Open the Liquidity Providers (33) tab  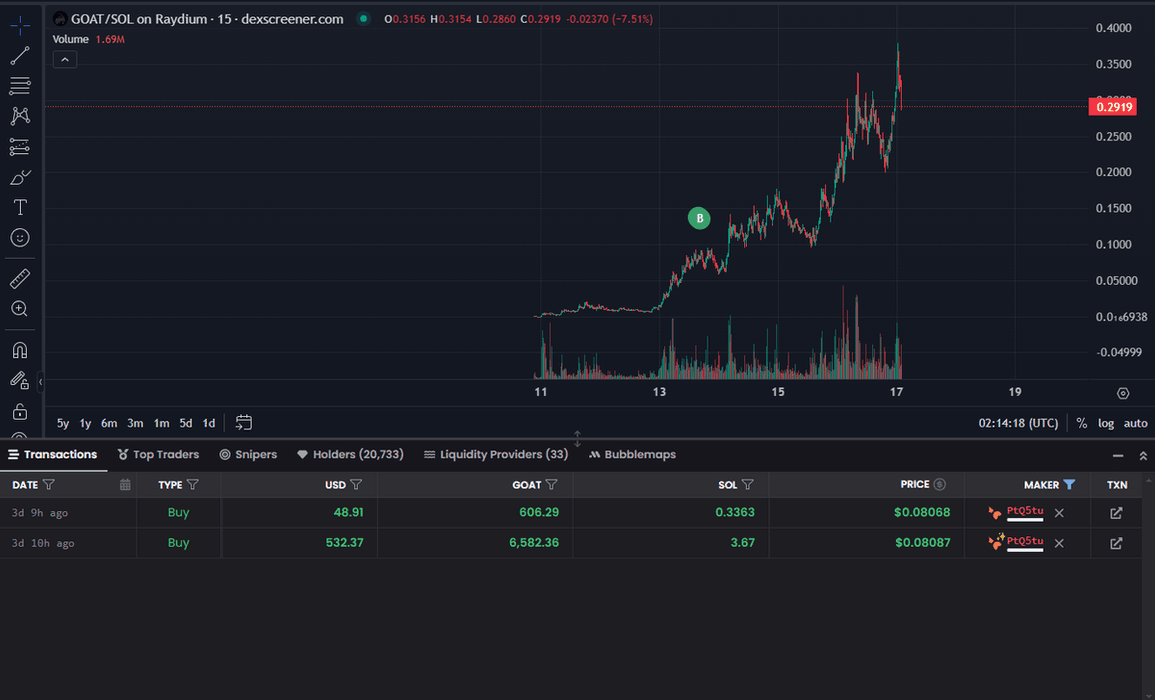click(x=496, y=455)
